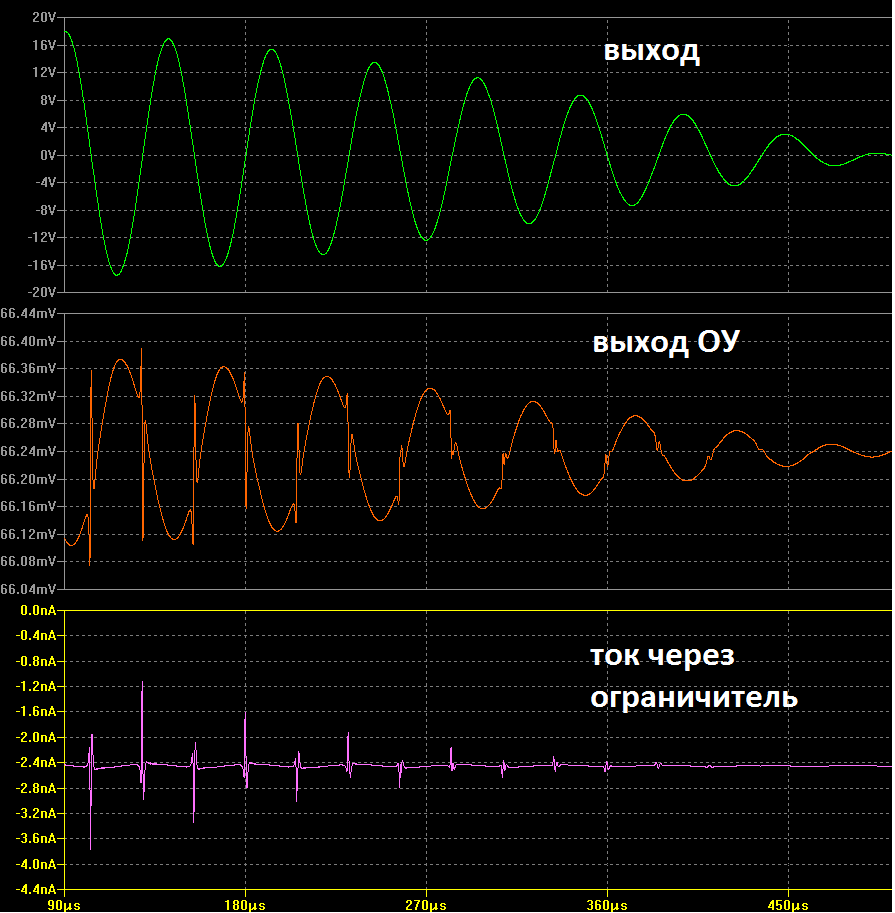Click the -16V axis label
The width and height of the screenshot is (895, 913).
pos(43,265)
